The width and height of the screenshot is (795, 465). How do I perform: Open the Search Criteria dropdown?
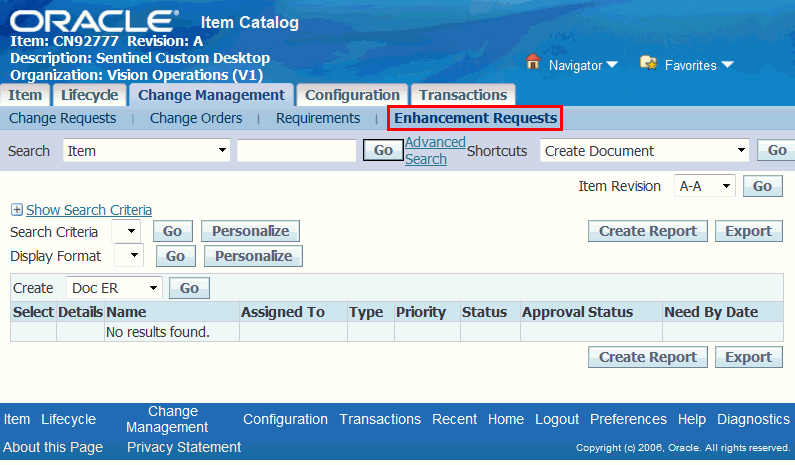126,231
